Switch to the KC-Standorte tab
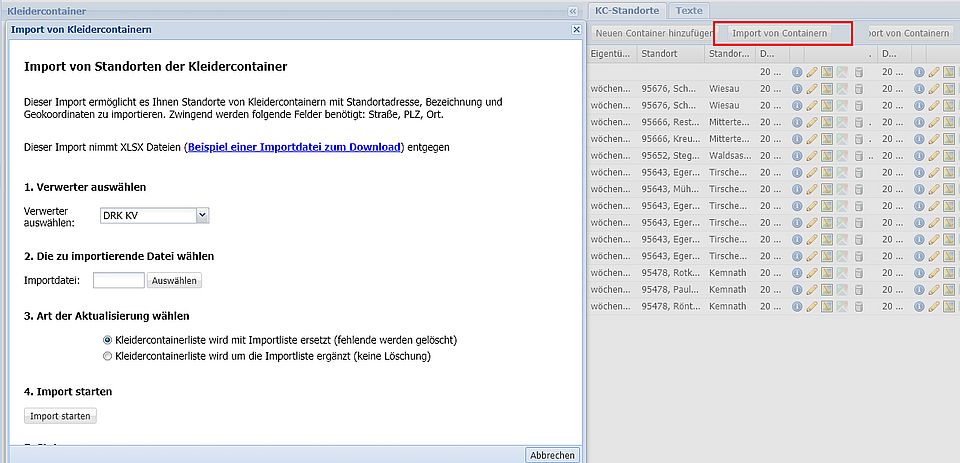Screen dimensions: 960x463 [x=626, y=10]
